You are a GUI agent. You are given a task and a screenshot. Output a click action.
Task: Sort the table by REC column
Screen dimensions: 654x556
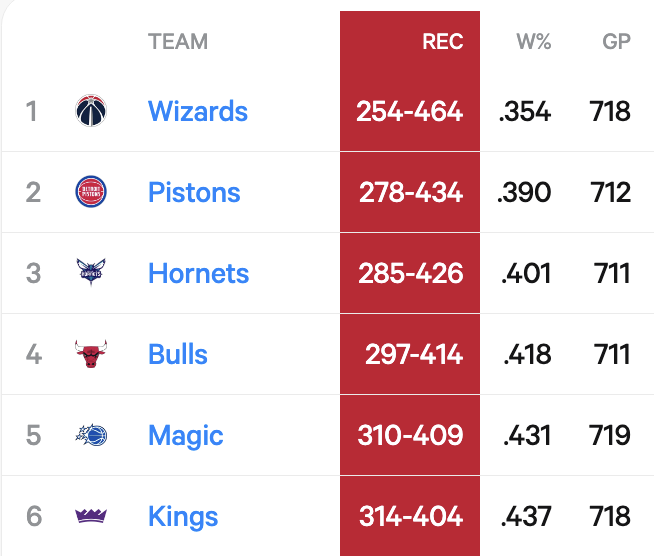point(443,42)
